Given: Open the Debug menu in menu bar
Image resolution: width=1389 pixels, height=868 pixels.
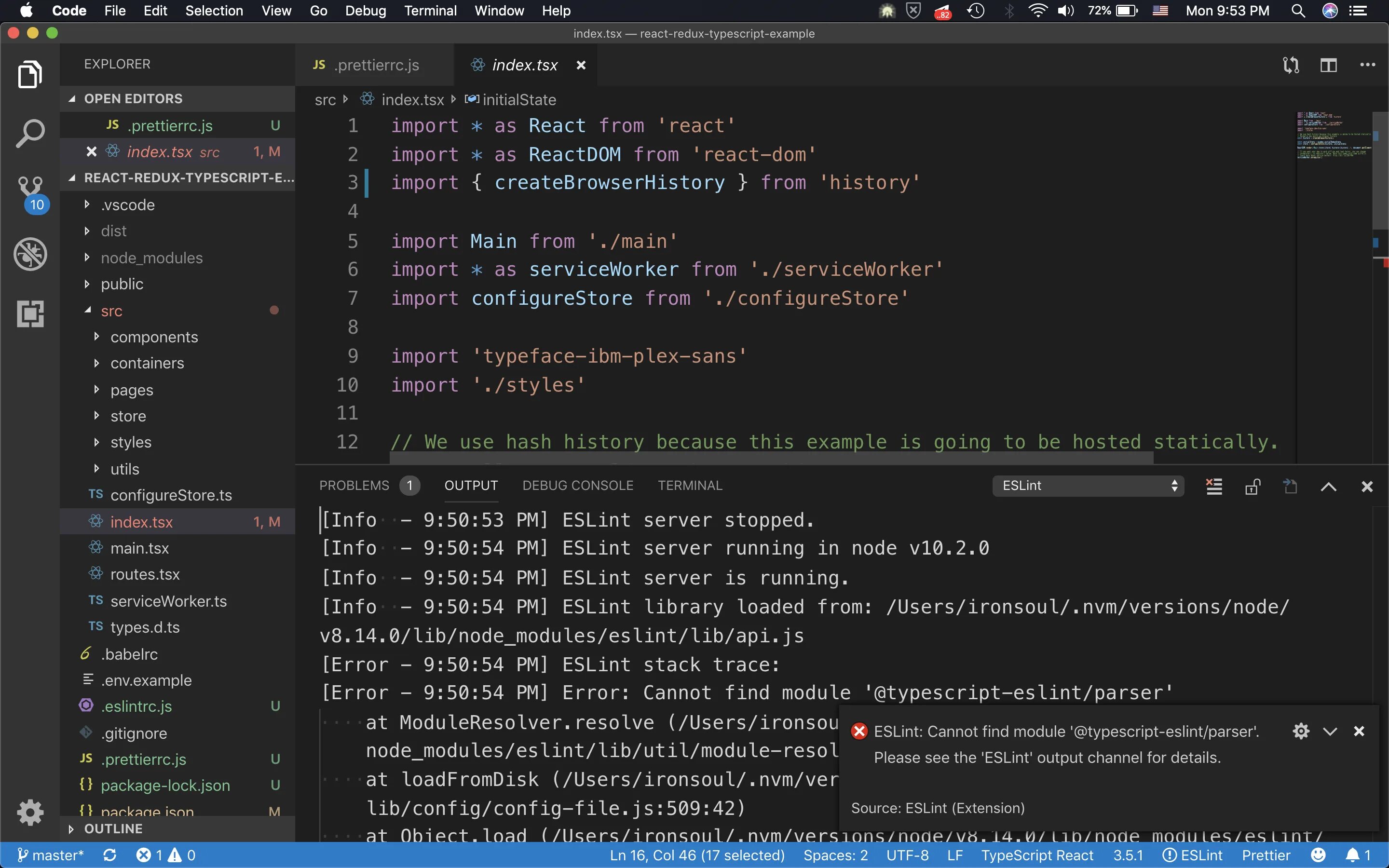Looking at the screenshot, I should [x=365, y=11].
